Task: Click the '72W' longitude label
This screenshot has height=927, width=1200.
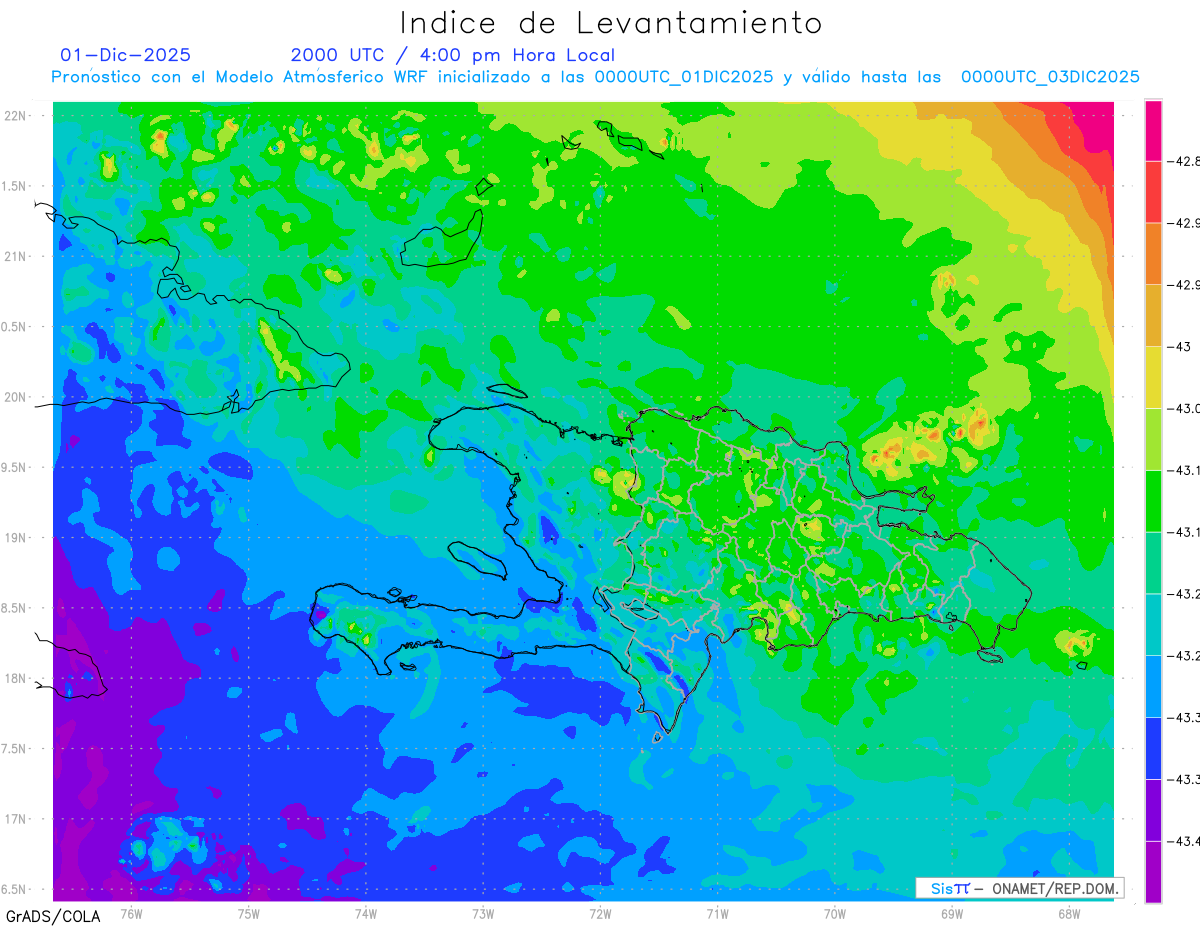Action: 600,912
